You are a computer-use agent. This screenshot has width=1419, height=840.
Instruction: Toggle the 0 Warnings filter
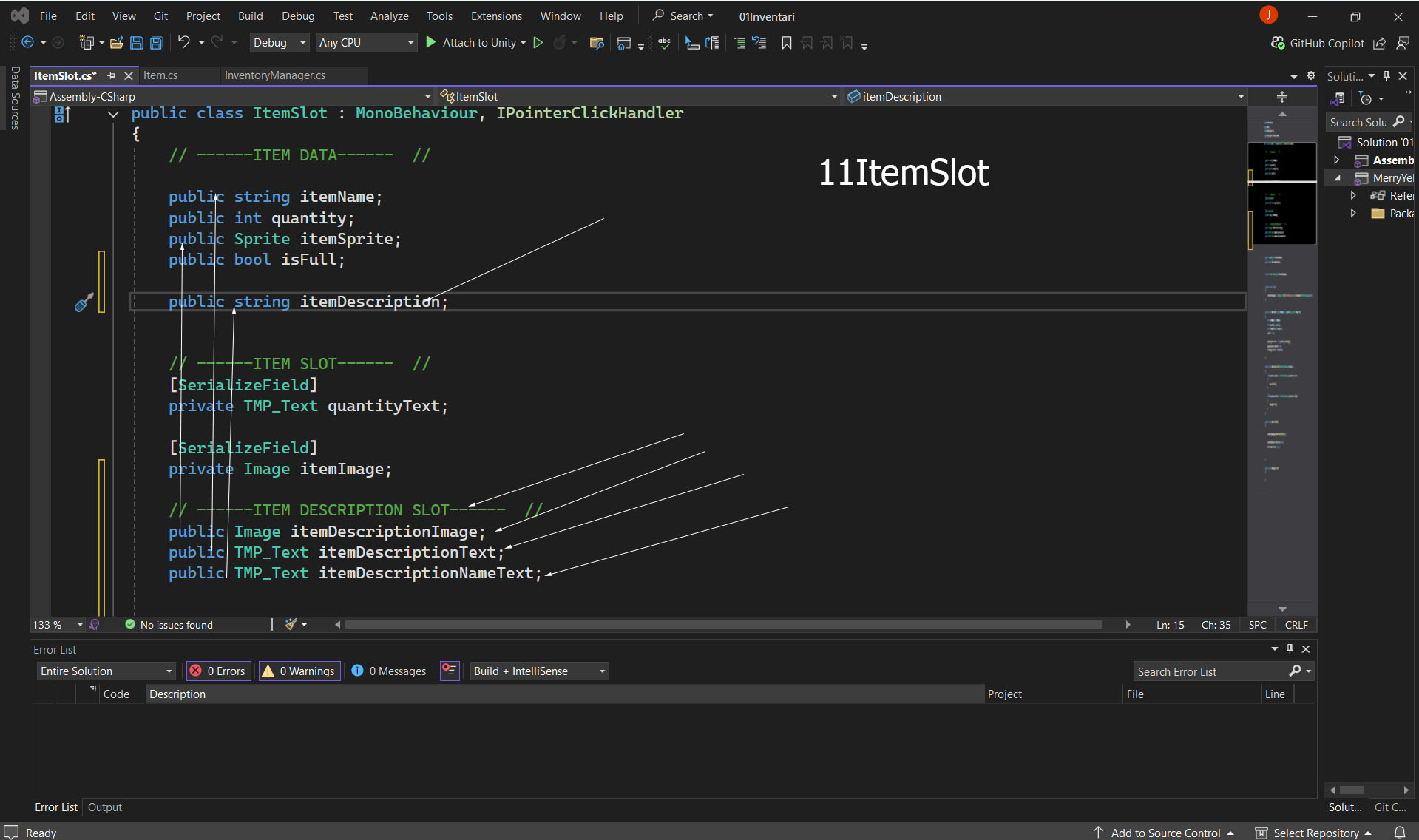click(x=299, y=671)
